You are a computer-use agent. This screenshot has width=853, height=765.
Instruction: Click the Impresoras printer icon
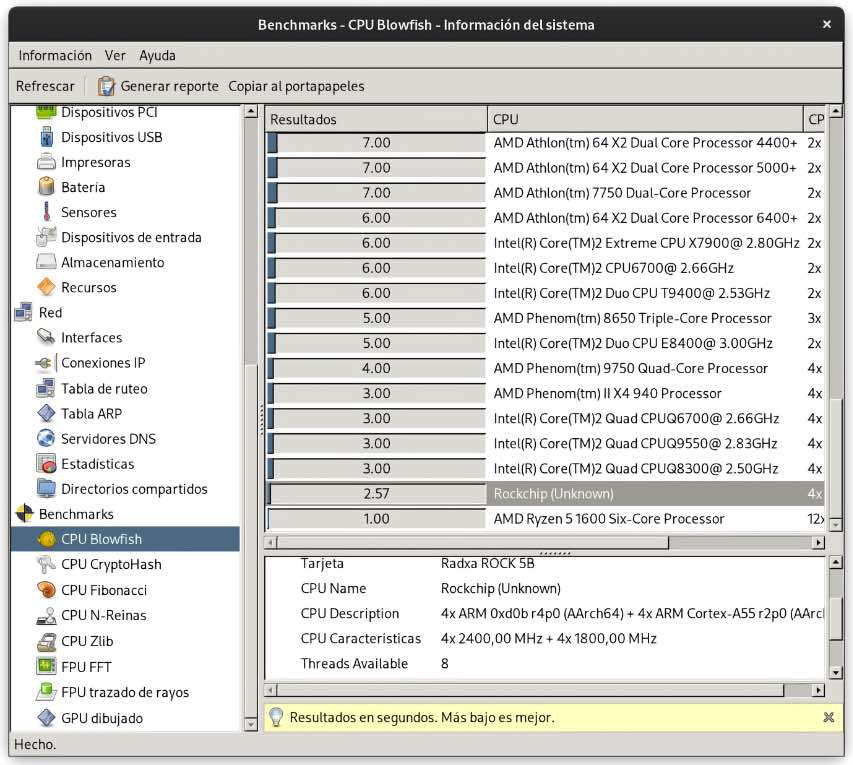pos(46,162)
